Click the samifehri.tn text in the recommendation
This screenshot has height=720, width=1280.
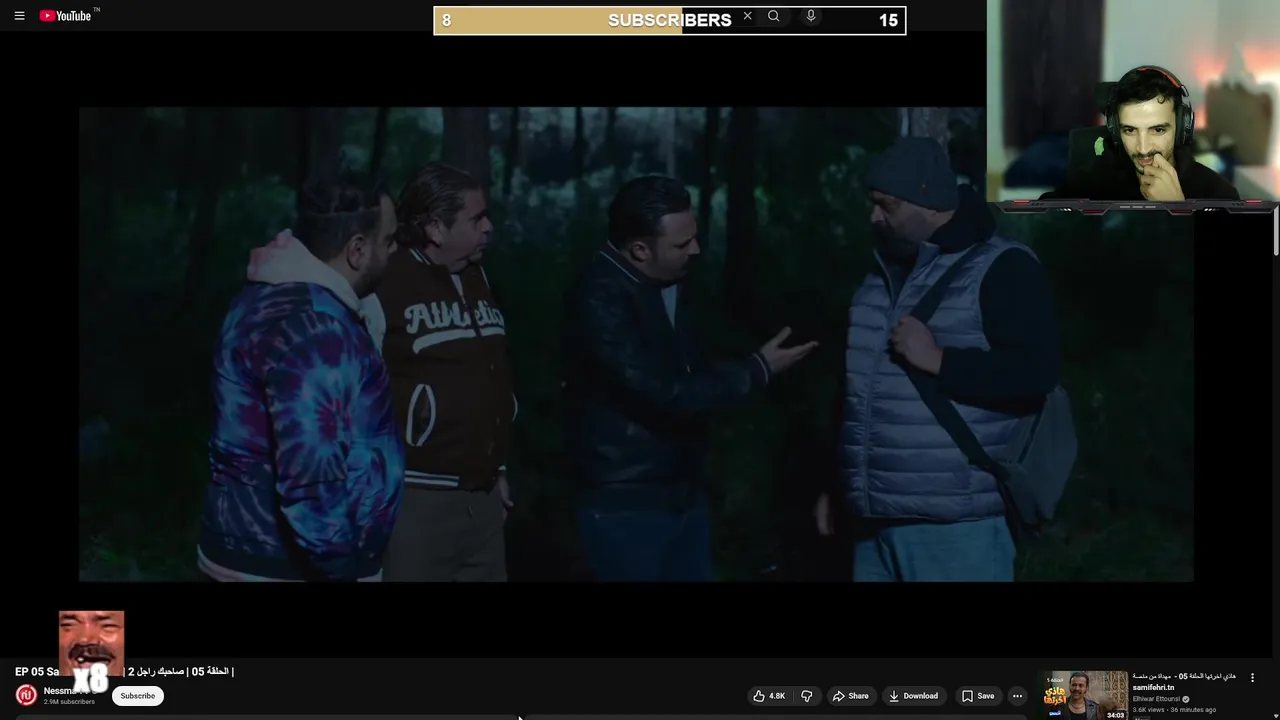click(x=1153, y=688)
